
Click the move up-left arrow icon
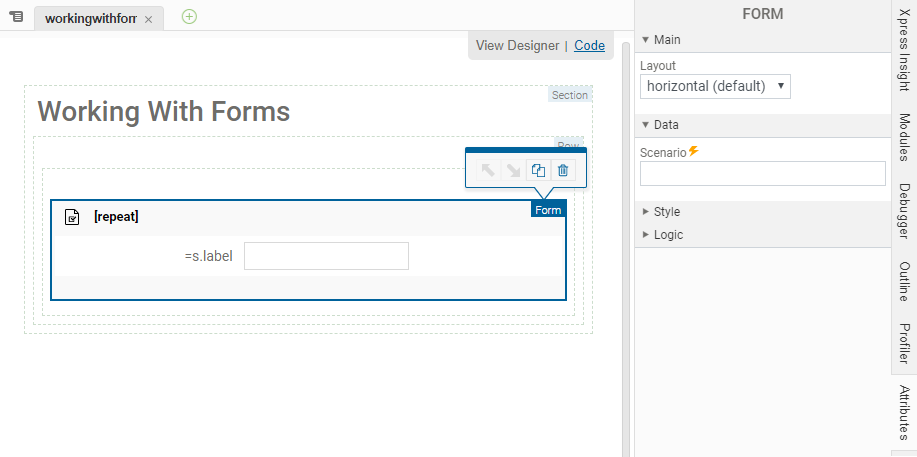488,171
